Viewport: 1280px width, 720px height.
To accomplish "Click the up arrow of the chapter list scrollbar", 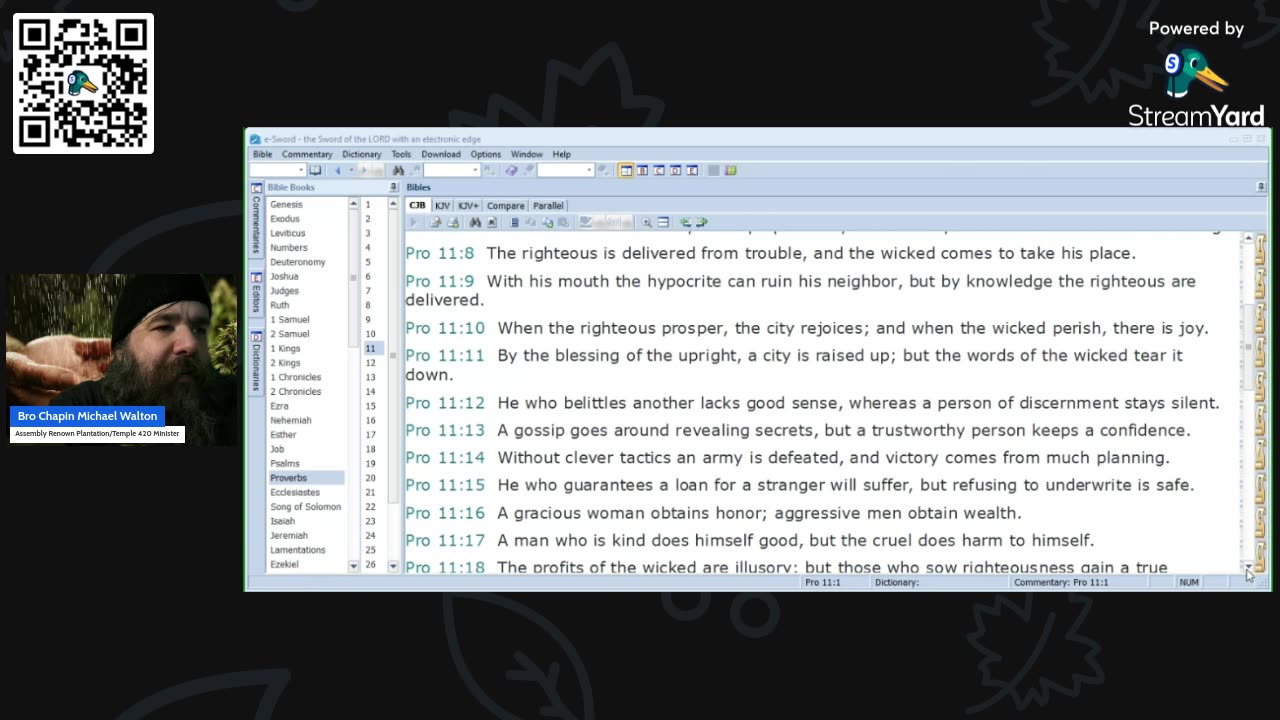I will (392, 204).
